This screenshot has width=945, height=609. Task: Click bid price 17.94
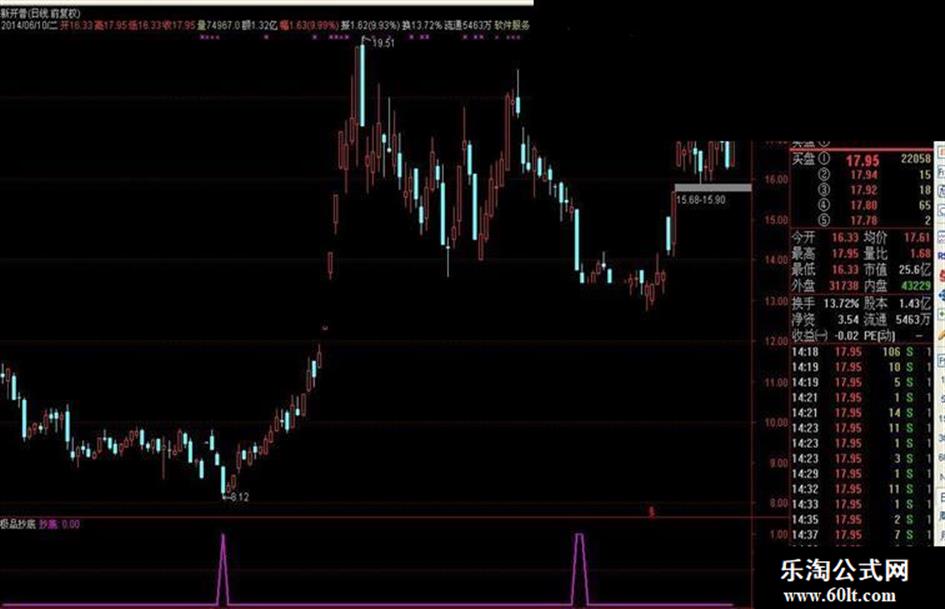click(864, 175)
